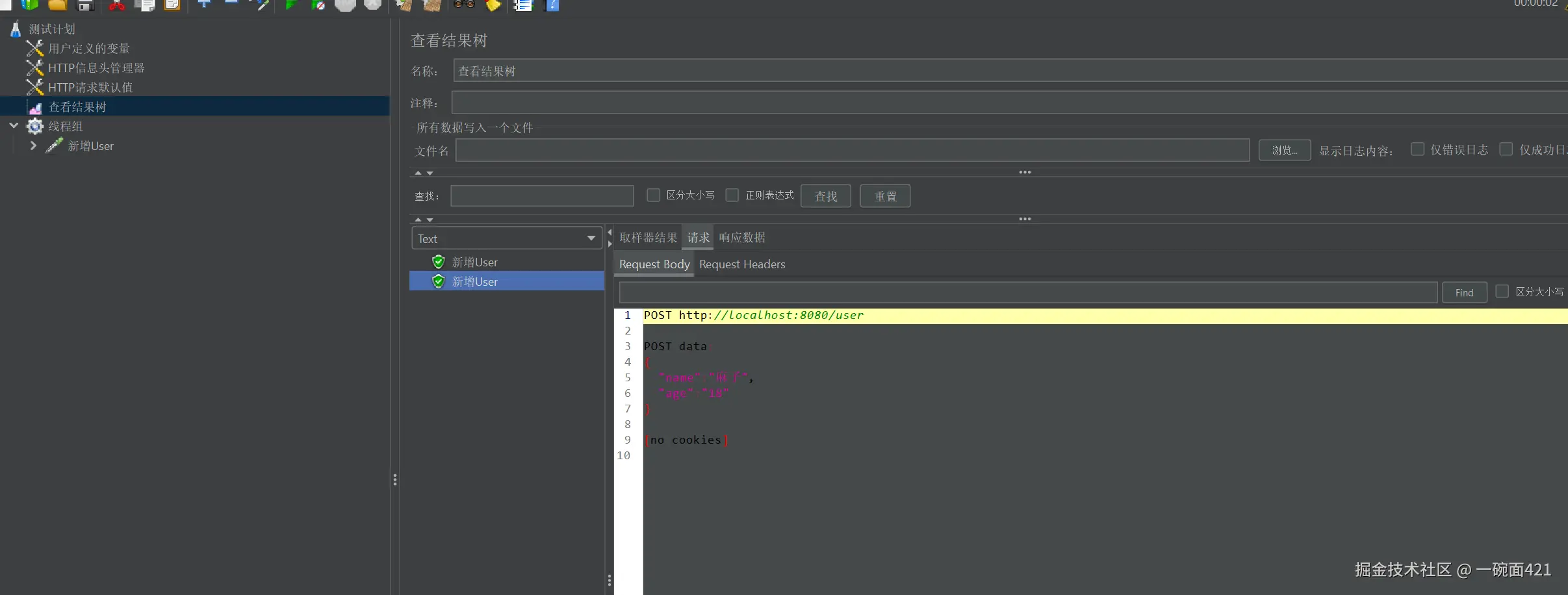Toggle the 仅成功日志 checkbox
Screen dimensions: 1568x595
coord(1506,149)
